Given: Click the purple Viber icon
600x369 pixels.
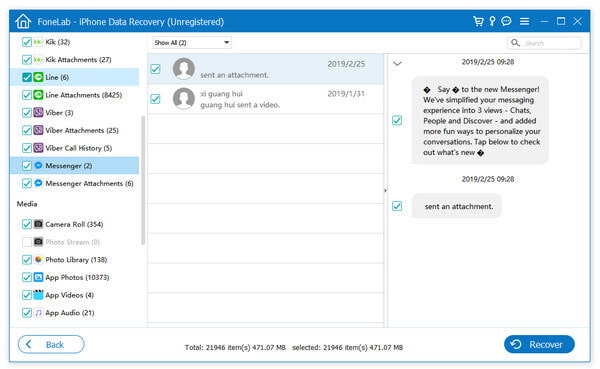Looking at the screenshot, I should click(38, 112).
